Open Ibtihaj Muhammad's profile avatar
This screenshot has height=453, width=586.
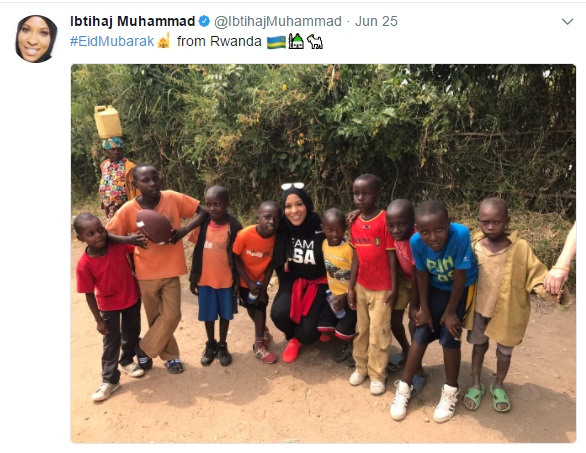pos(36,38)
